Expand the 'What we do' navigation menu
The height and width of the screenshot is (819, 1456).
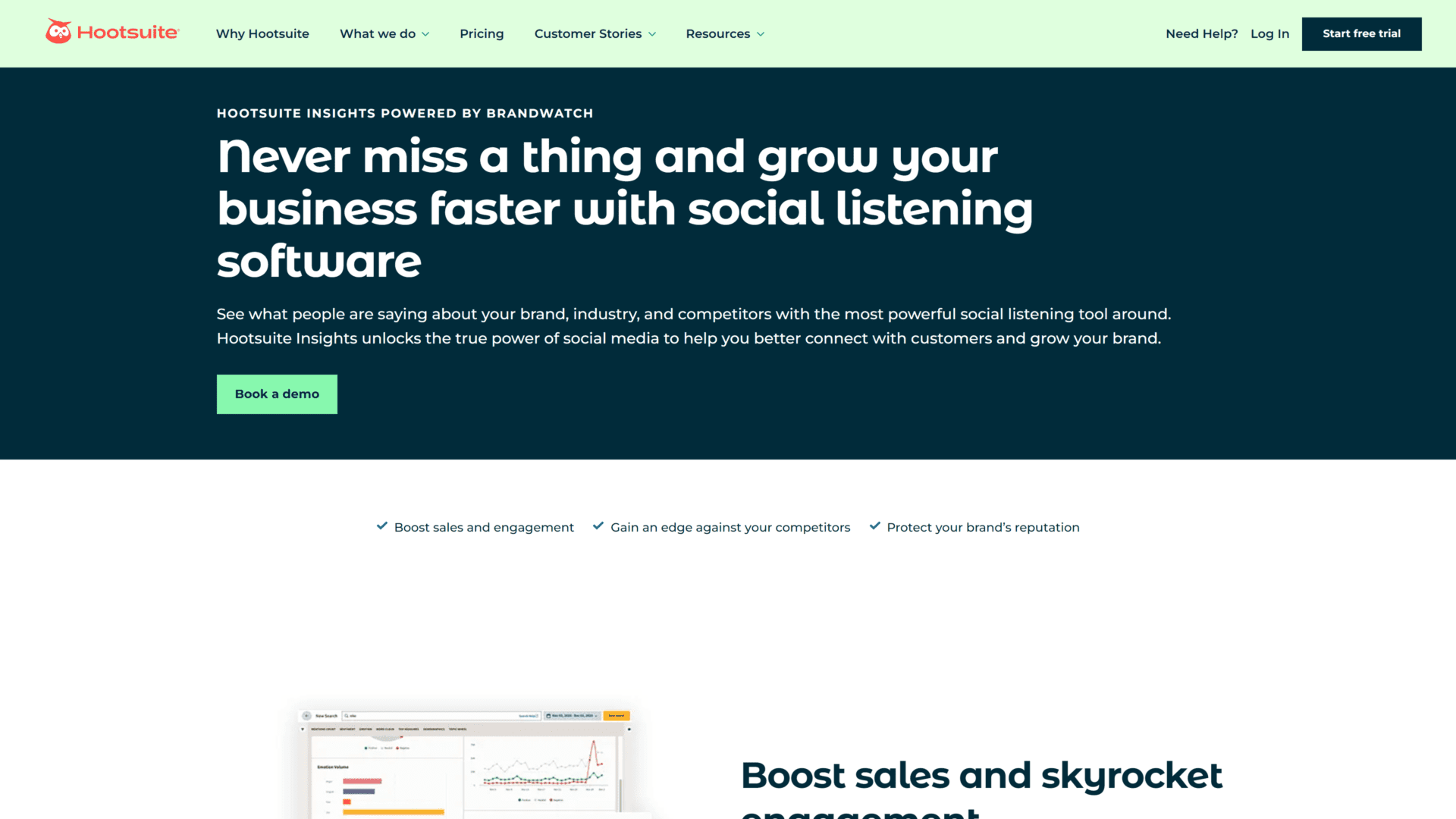tap(385, 34)
